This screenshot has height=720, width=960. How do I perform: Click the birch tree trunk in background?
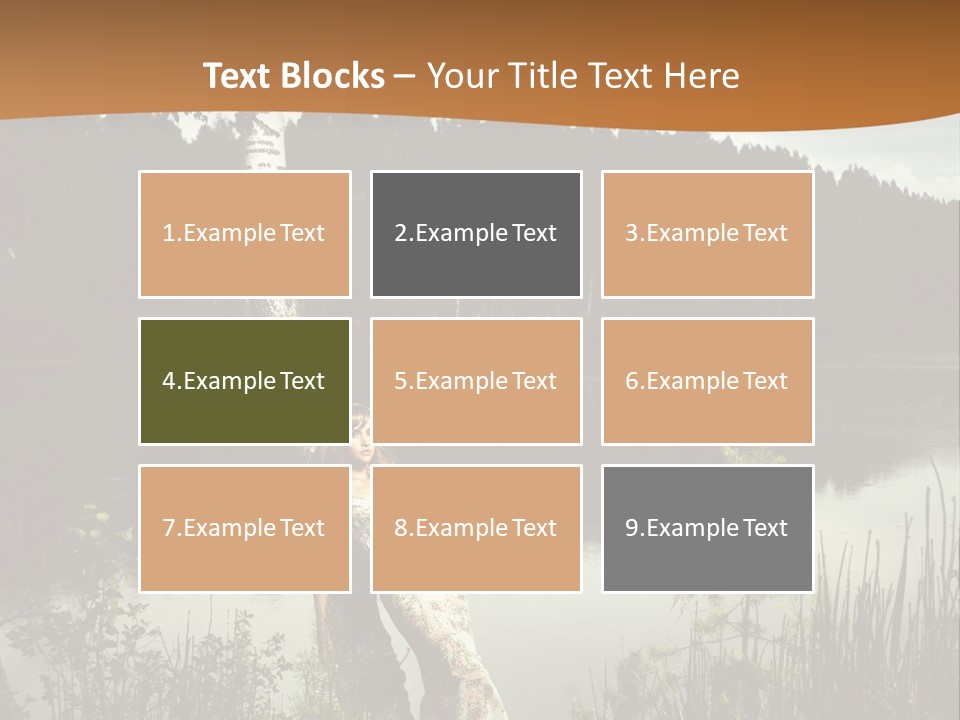pos(265,144)
